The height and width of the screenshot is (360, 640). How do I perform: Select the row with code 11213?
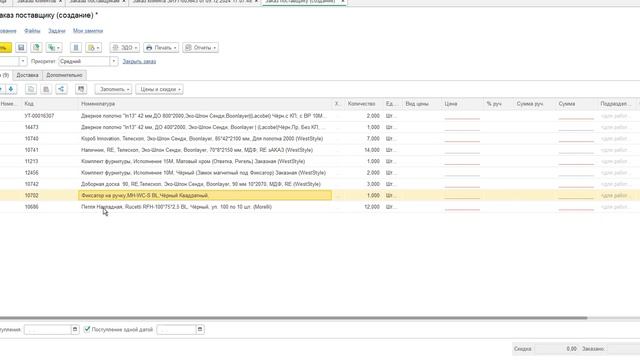pyautogui.click(x=320, y=162)
